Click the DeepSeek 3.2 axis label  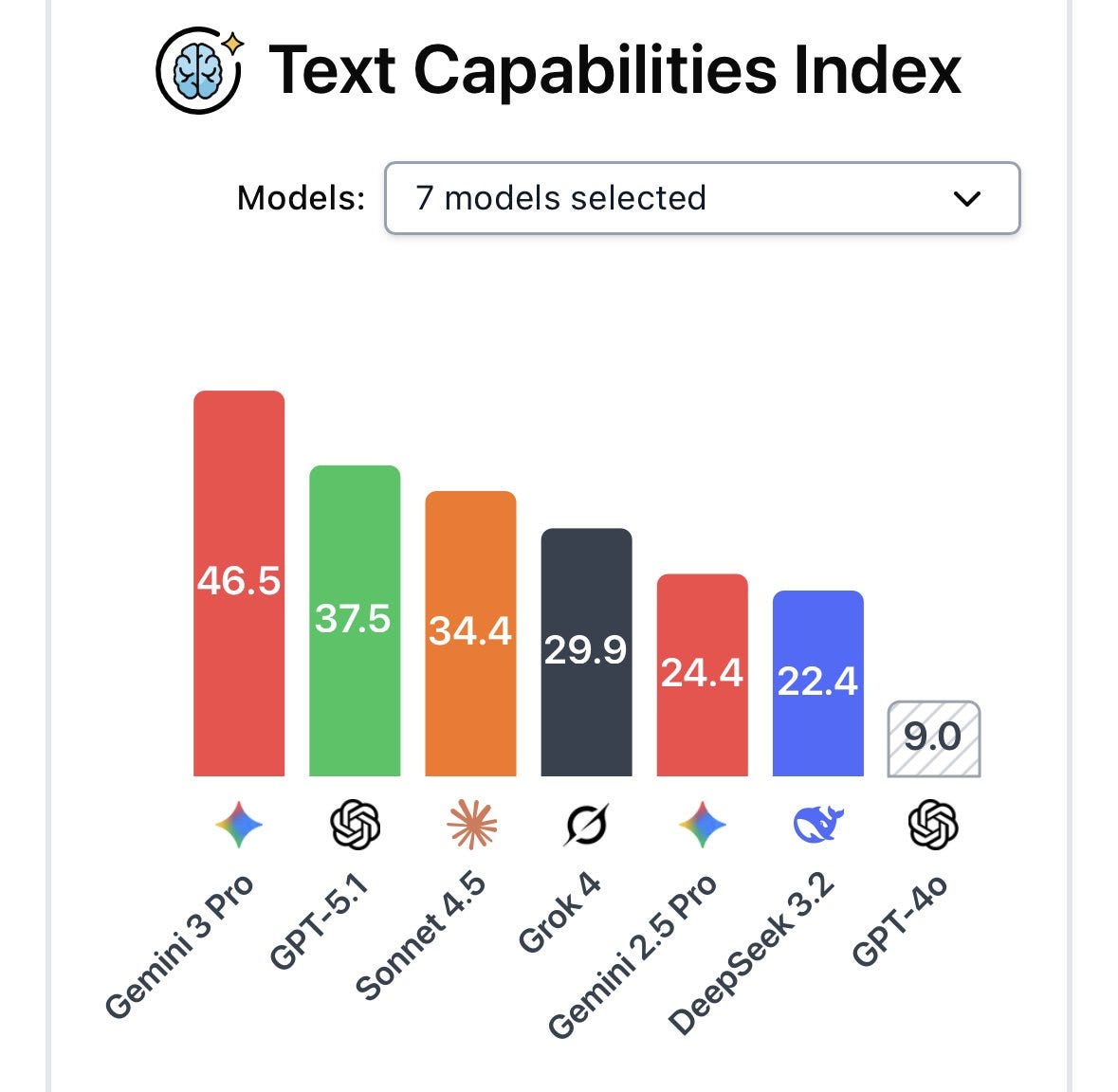coord(751,953)
